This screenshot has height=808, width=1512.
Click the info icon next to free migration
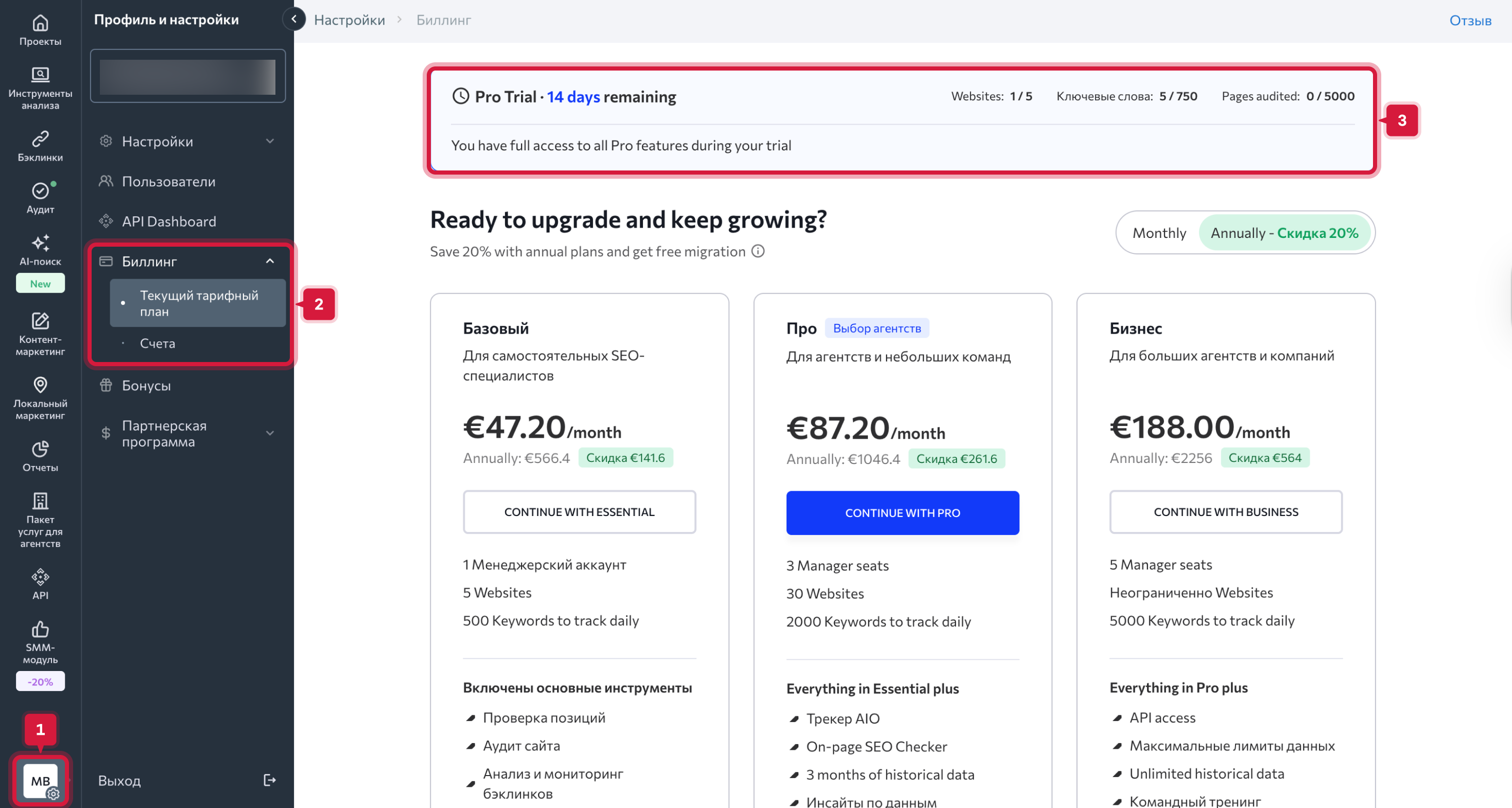(758, 251)
